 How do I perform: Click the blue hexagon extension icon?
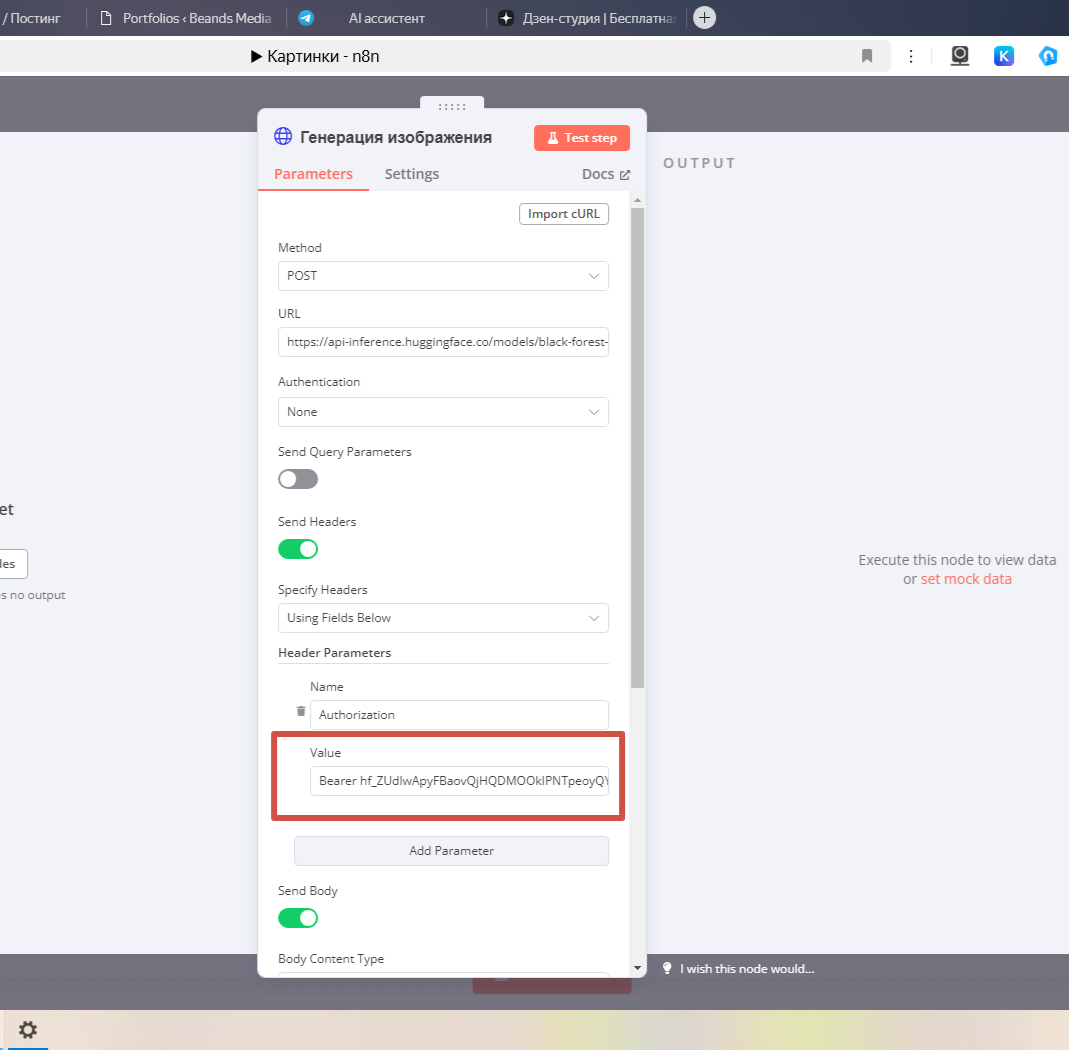coord(1048,56)
